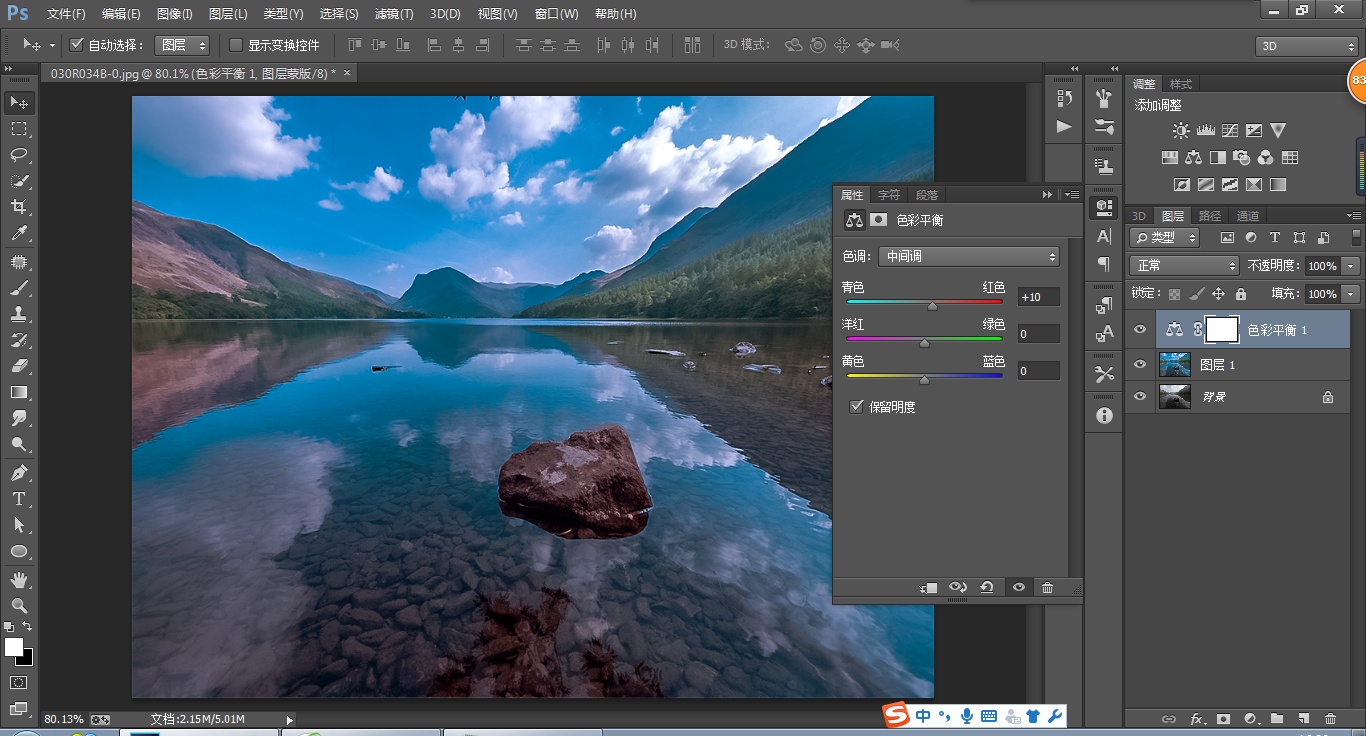This screenshot has width=1366, height=736.
Task: Hide the 色彩平衡 1 layer
Action: click(1140, 329)
